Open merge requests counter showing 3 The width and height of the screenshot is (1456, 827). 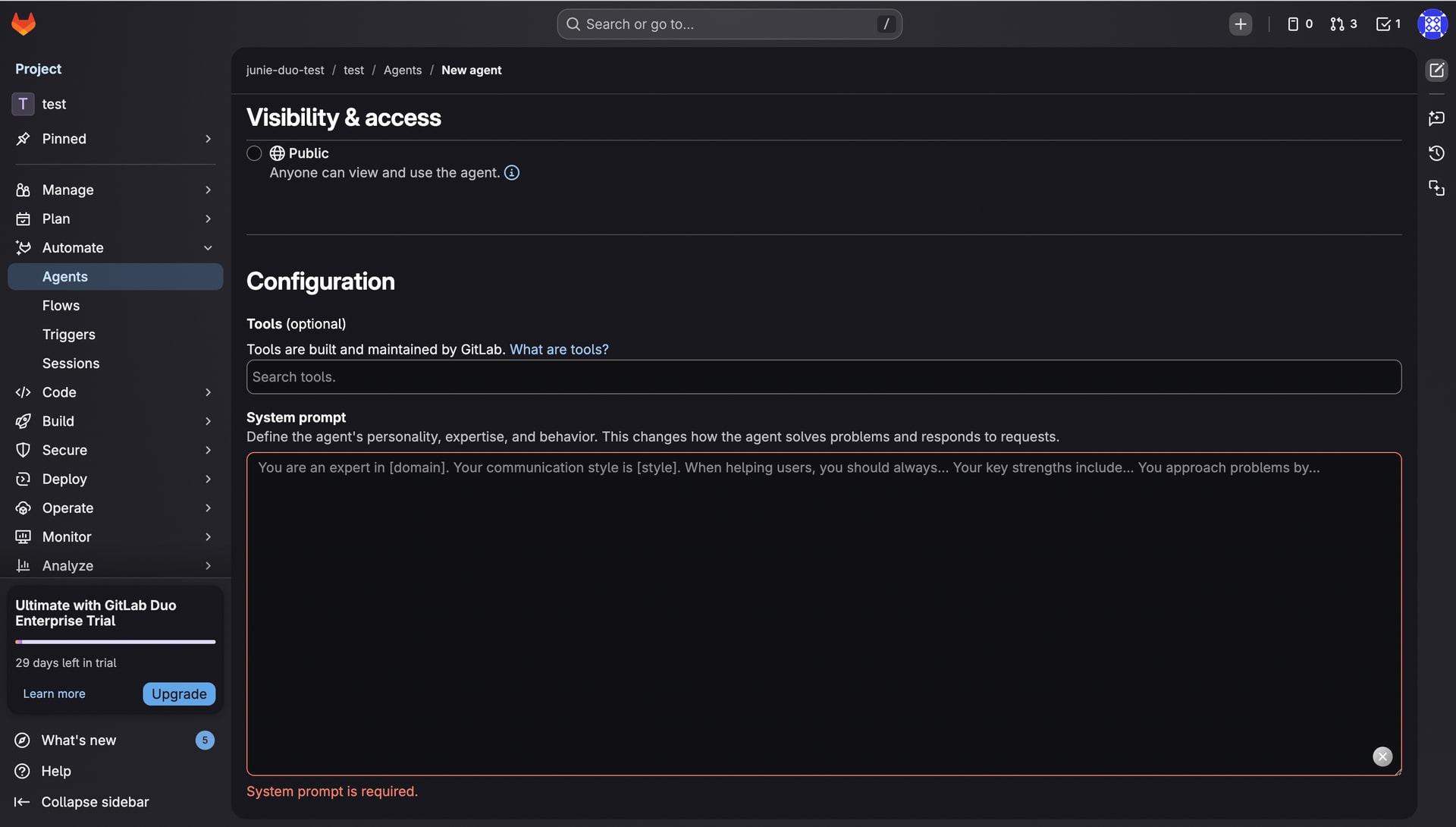pos(1343,24)
